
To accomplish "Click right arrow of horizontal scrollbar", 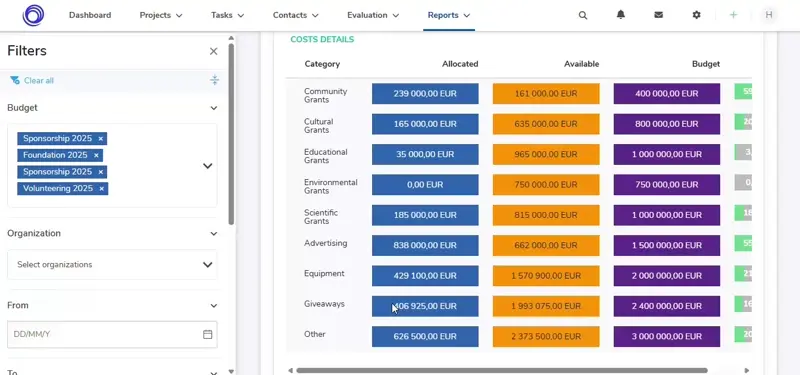I will tap(746, 370).
